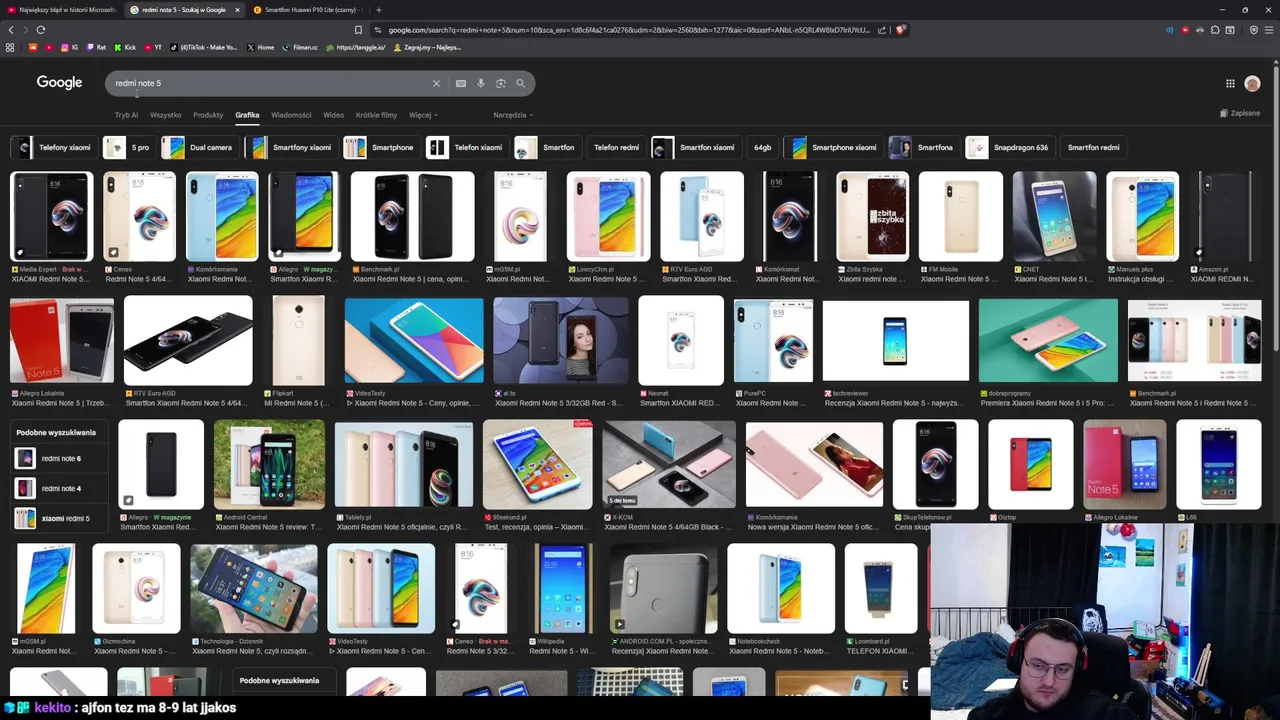Select related search redmi note 6
This screenshot has height=720, width=1280.
60,458
